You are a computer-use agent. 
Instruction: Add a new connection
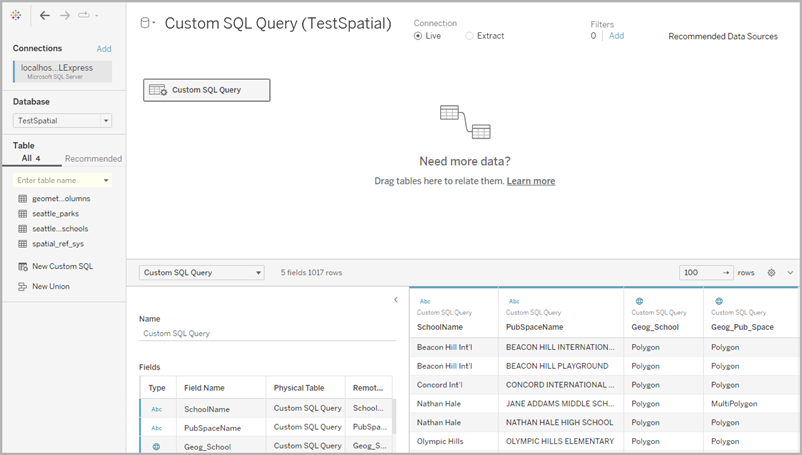click(x=104, y=49)
